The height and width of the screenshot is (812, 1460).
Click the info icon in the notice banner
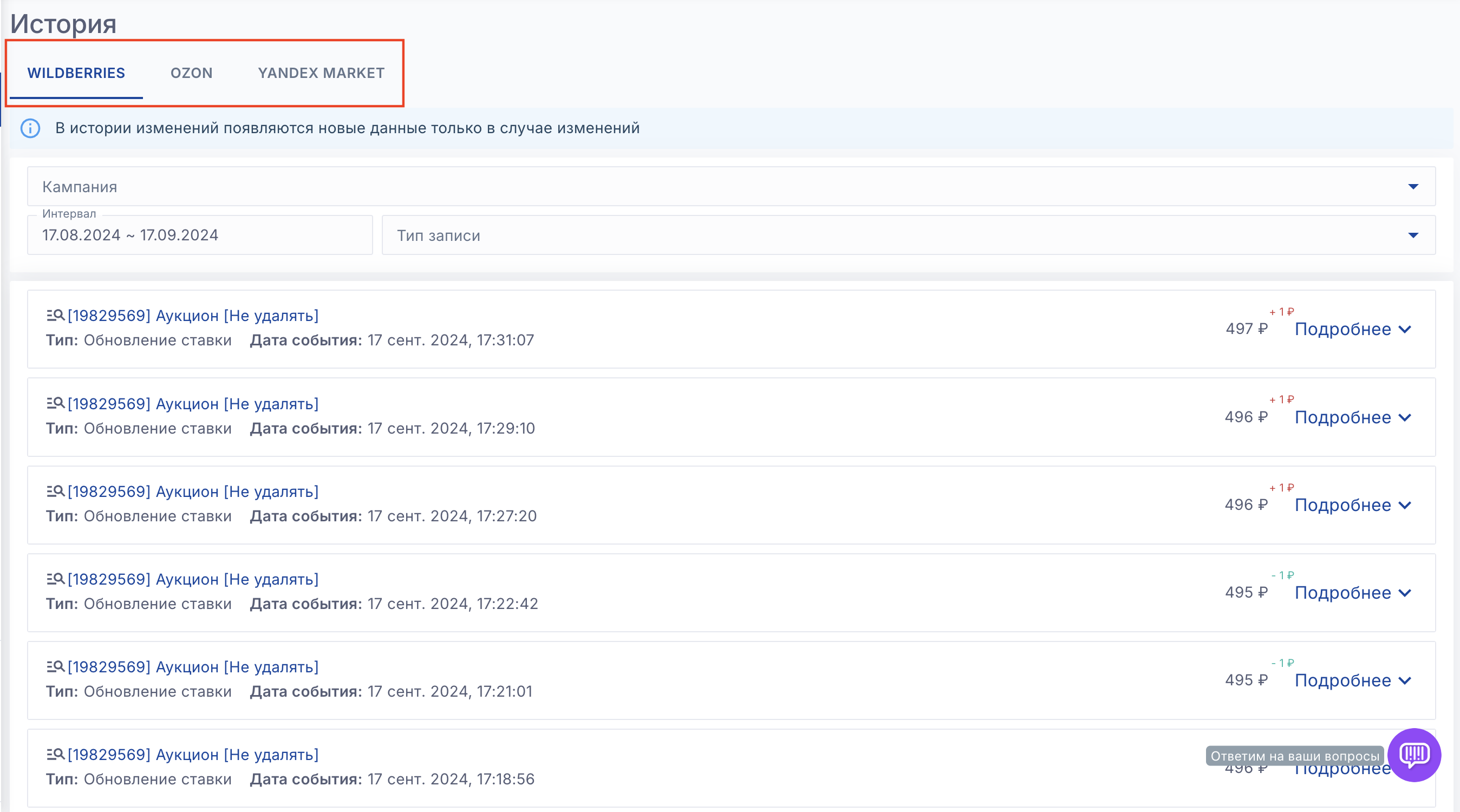pos(30,128)
